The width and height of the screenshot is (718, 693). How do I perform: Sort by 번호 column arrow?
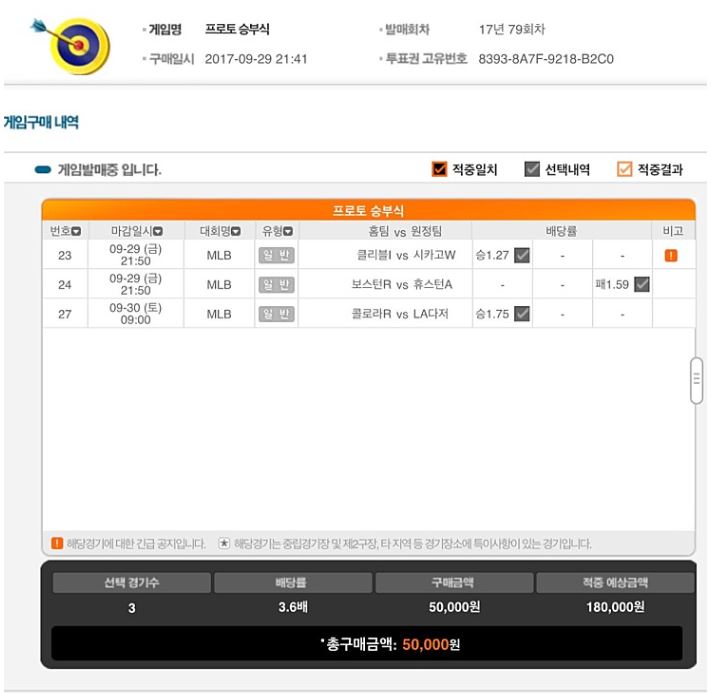(76, 232)
